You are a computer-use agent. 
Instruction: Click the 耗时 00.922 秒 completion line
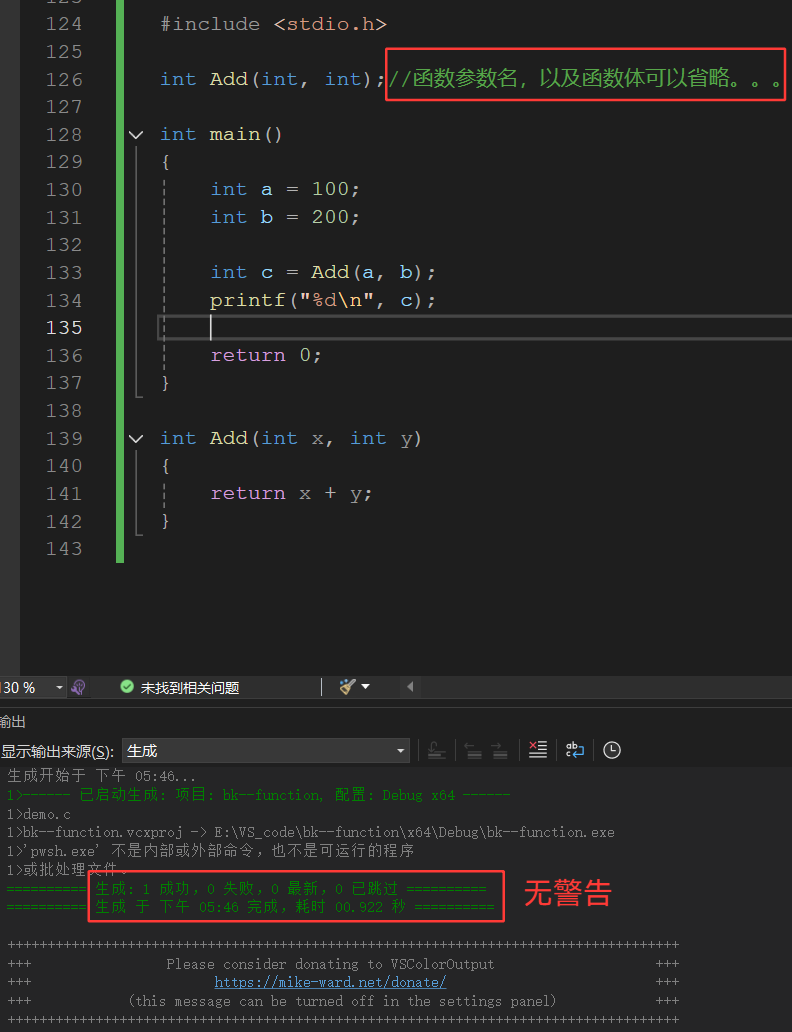click(250, 907)
